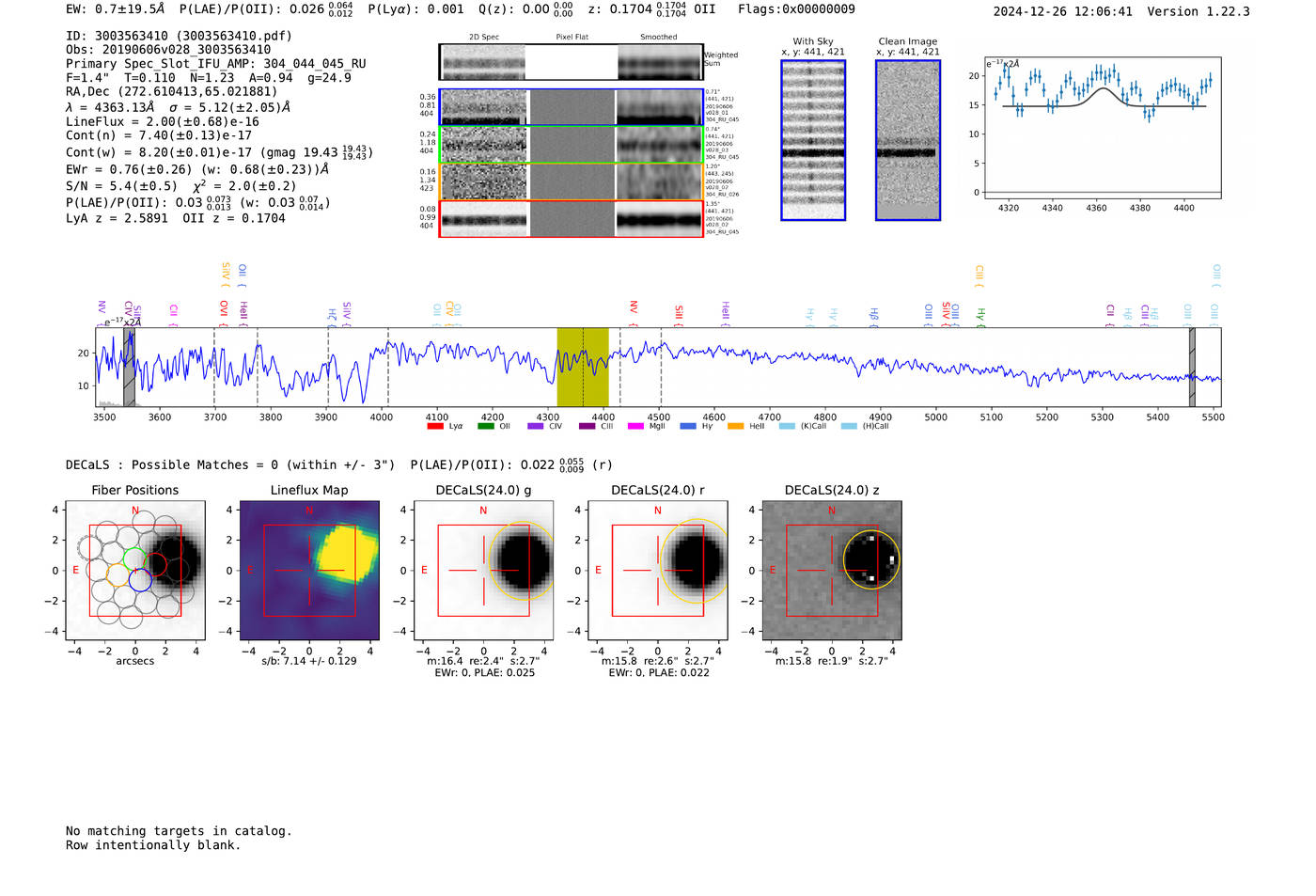Click the m:15.8 re:1.9" caption under z image
The width and height of the screenshot is (1316, 896).
pos(832,661)
